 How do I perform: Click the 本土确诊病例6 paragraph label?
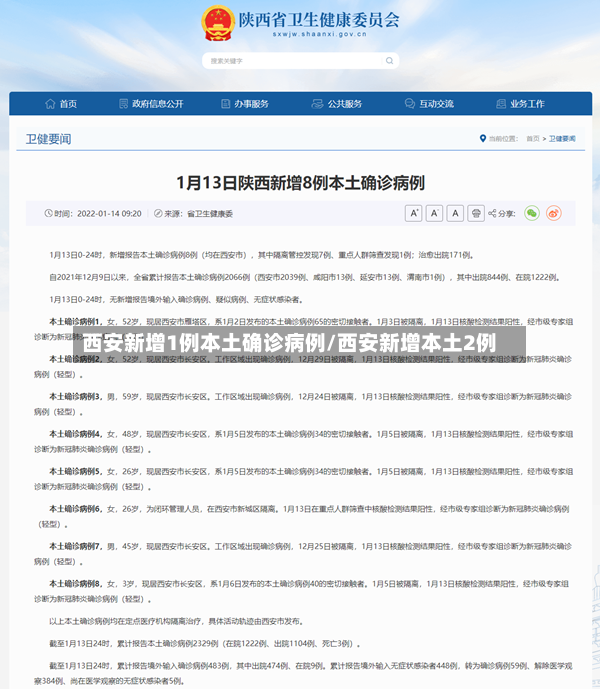(x=75, y=508)
